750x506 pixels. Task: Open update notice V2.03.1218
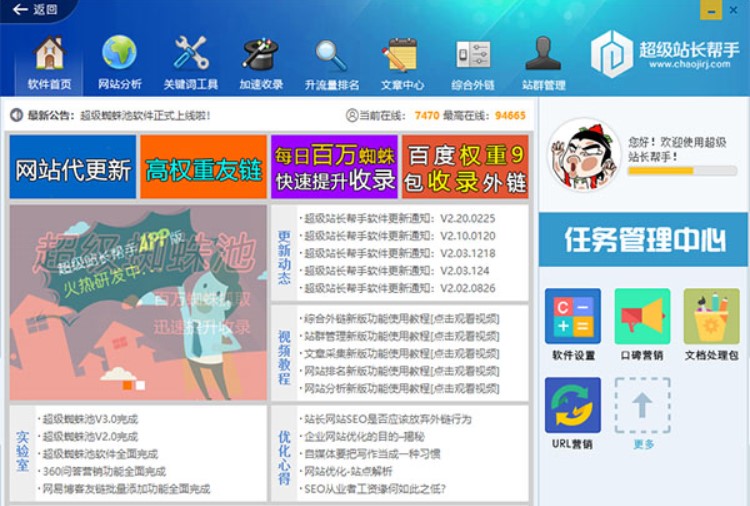coord(400,253)
